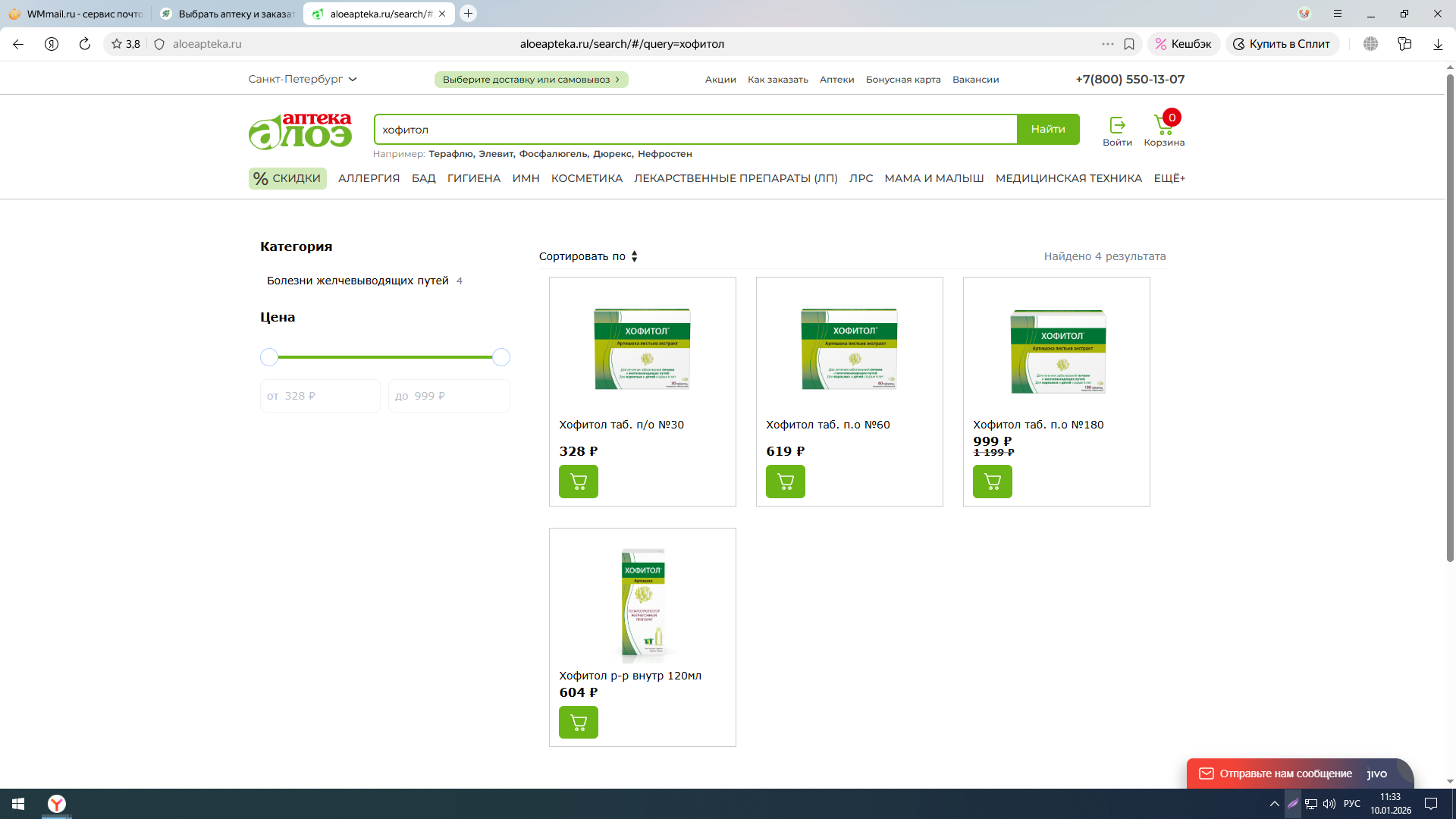Add Хофитол таб. №30 to cart
Screen dimensions: 1456x819
(578, 482)
